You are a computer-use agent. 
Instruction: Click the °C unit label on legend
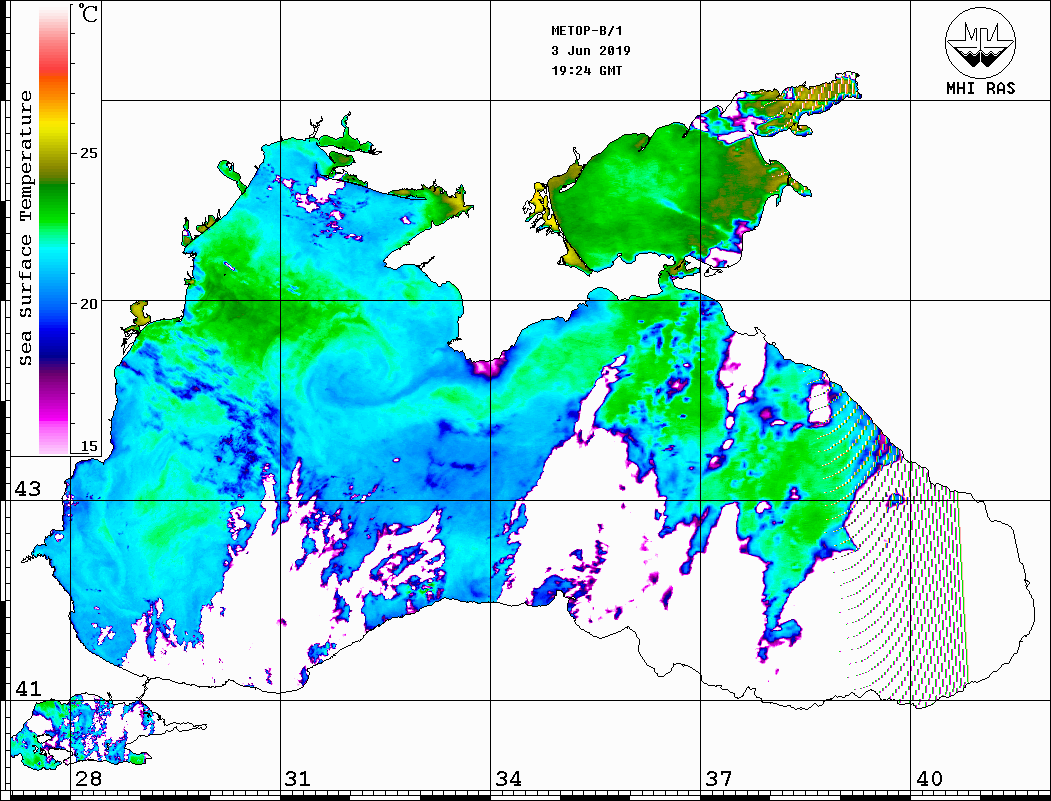pos(88,13)
